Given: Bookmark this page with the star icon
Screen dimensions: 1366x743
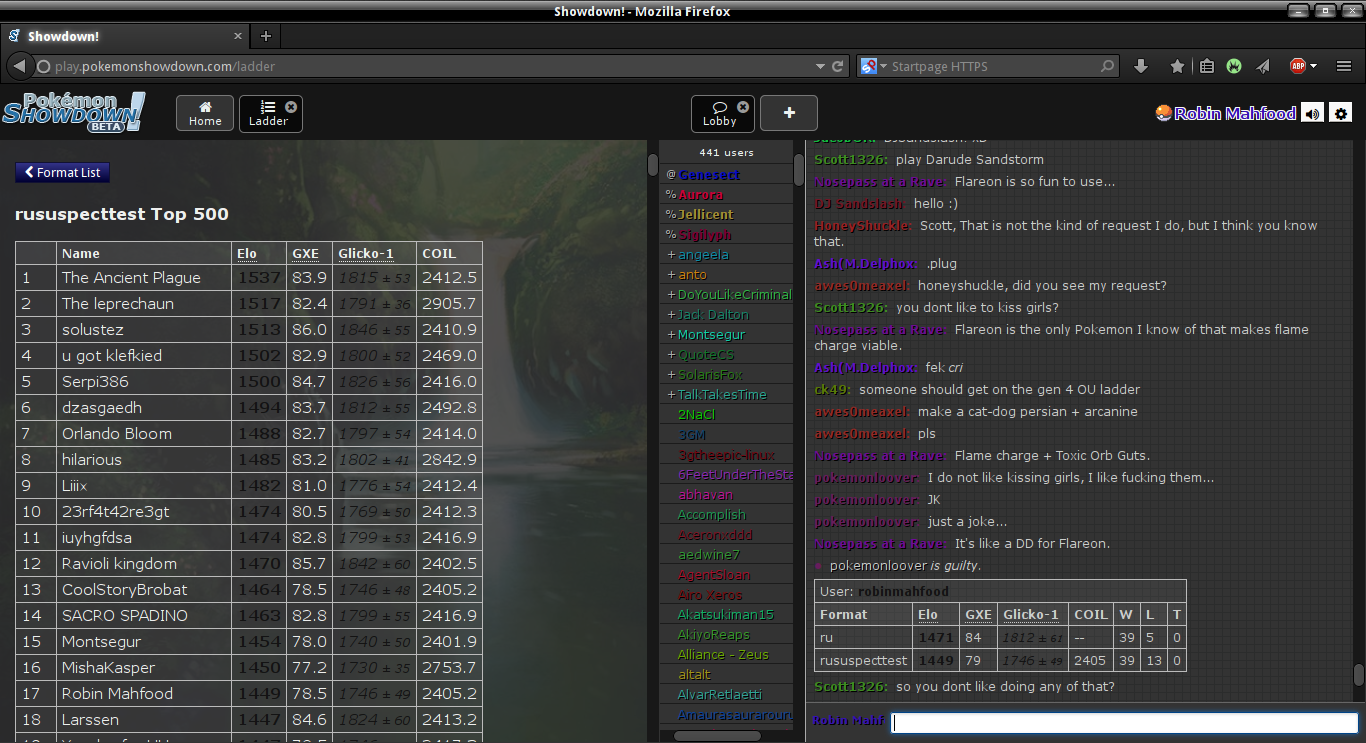Looking at the screenshot, I should 1177,66.
